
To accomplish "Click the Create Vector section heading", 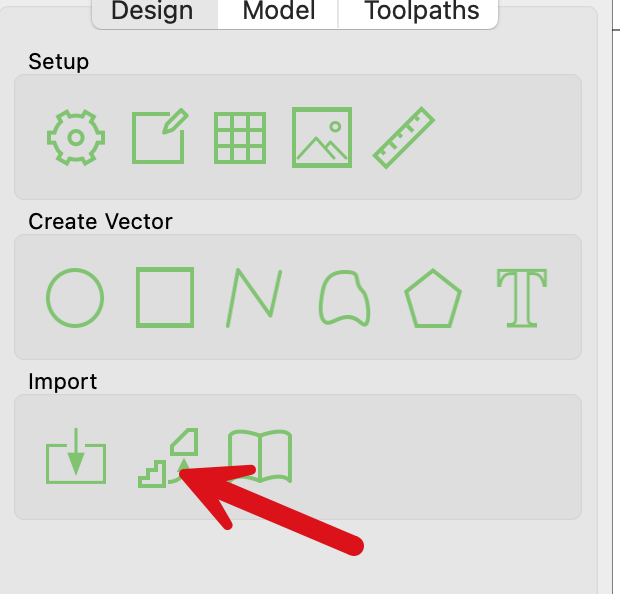I will (100, 221).
